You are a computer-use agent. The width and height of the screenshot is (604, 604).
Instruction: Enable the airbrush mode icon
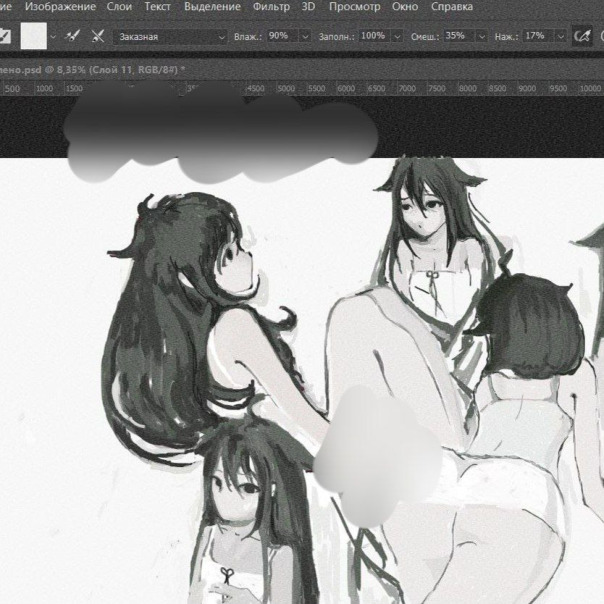pos(582,36)
